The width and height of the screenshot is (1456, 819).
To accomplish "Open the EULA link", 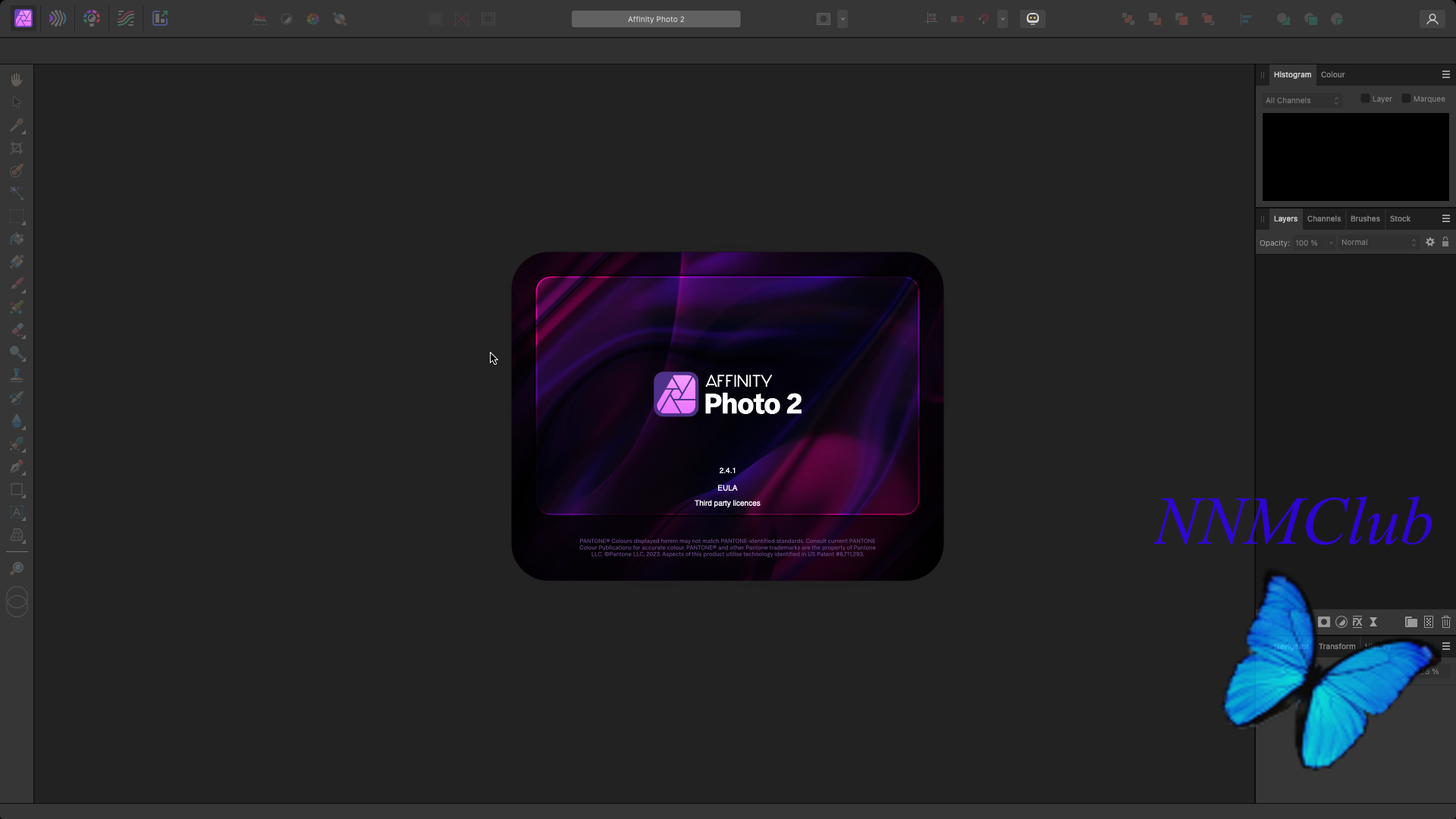I will pyautogui.click(x=727, y=488).
